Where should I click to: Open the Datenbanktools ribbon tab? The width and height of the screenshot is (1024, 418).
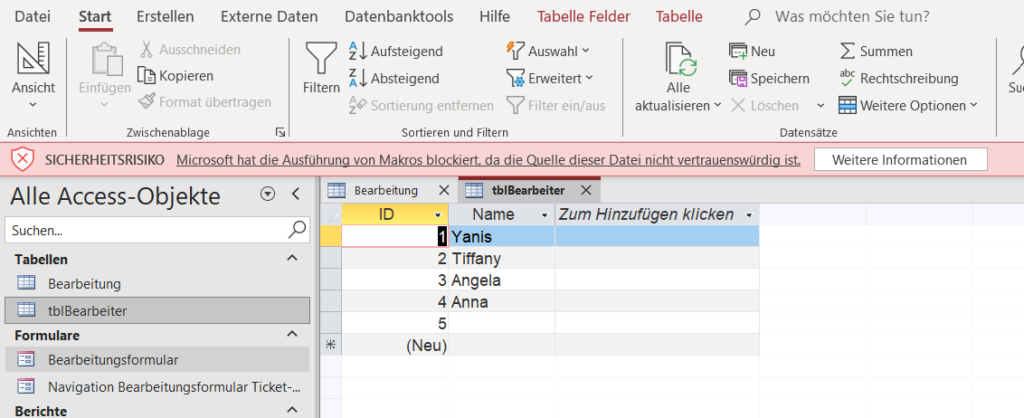pos(398,16)
